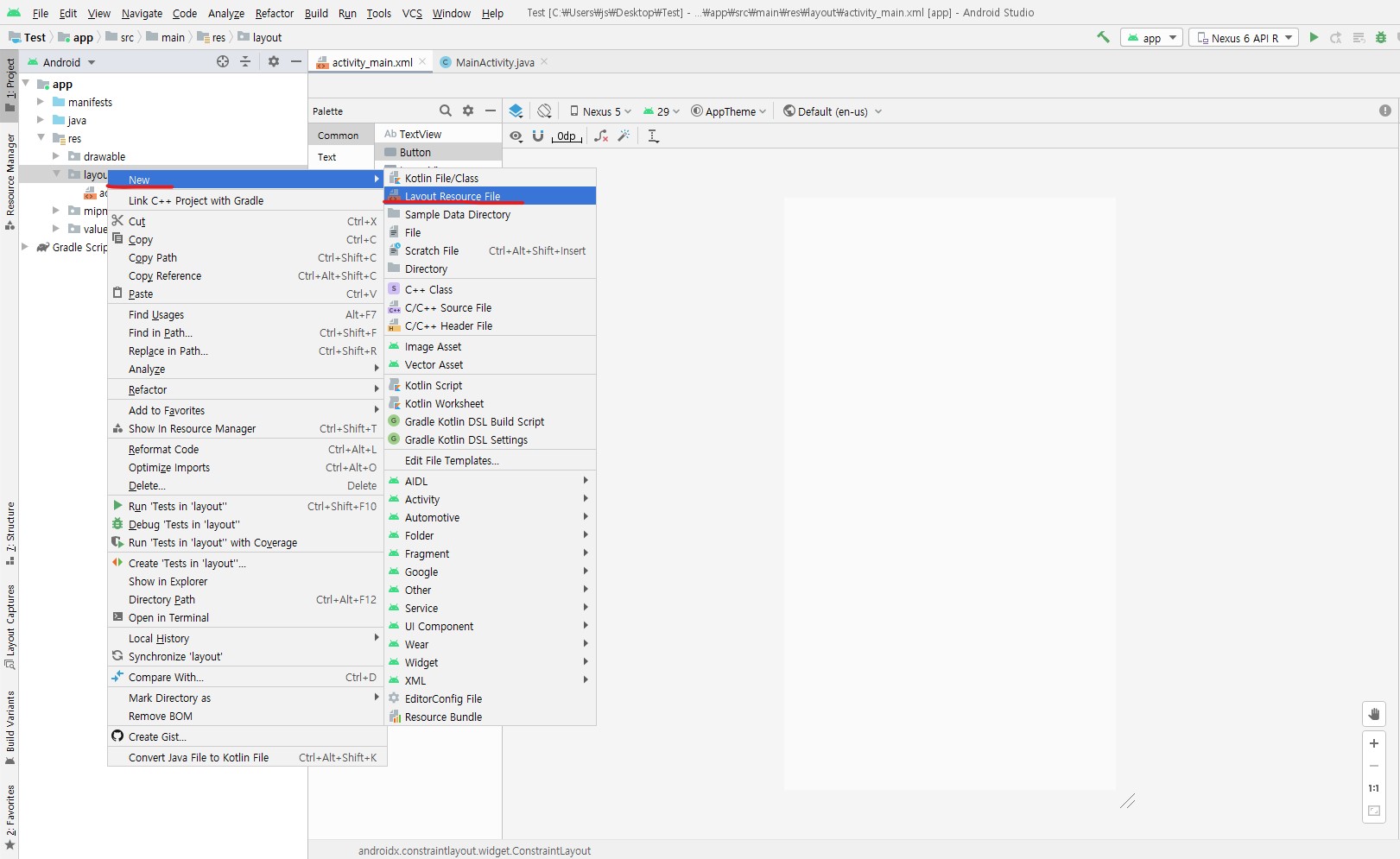Expand the manifests folder
1400x859 pixels.
[40, 102]
